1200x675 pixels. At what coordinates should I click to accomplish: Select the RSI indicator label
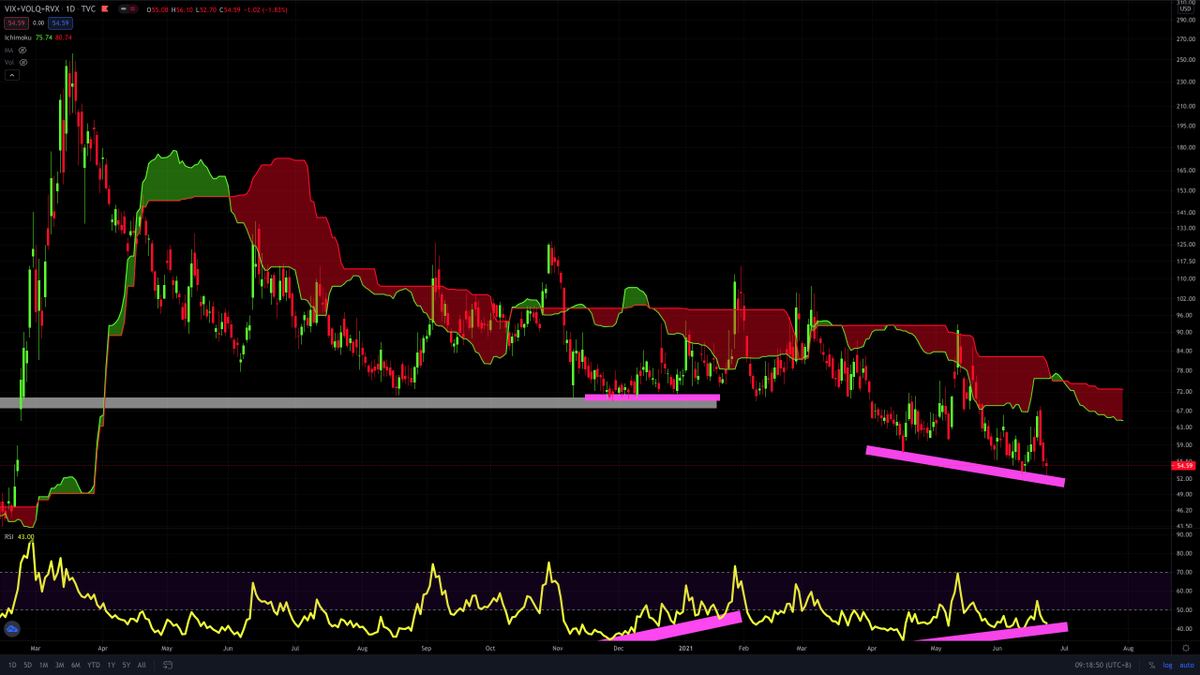click(8, 537)
